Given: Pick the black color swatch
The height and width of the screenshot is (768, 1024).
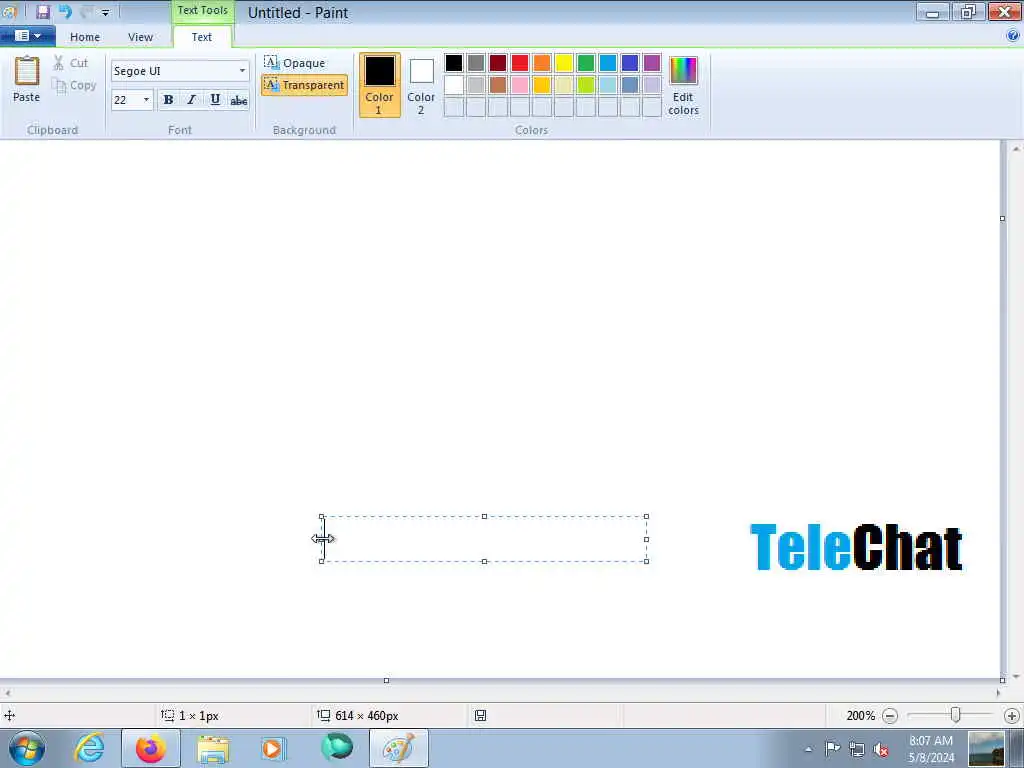Looking at the screenshot, I should pos(454,63).
